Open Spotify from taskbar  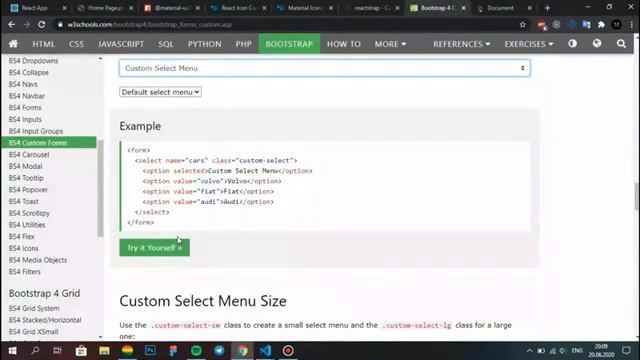[x=196, y=351]
